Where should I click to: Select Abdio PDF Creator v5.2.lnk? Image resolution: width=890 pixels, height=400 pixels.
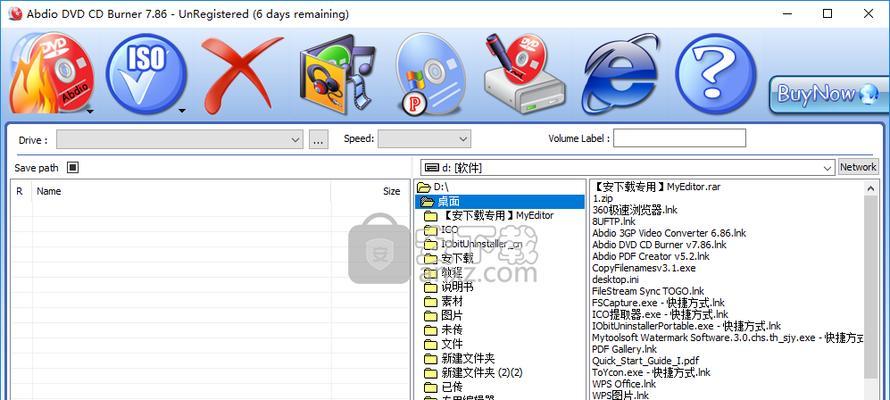[x=650, y=256]
